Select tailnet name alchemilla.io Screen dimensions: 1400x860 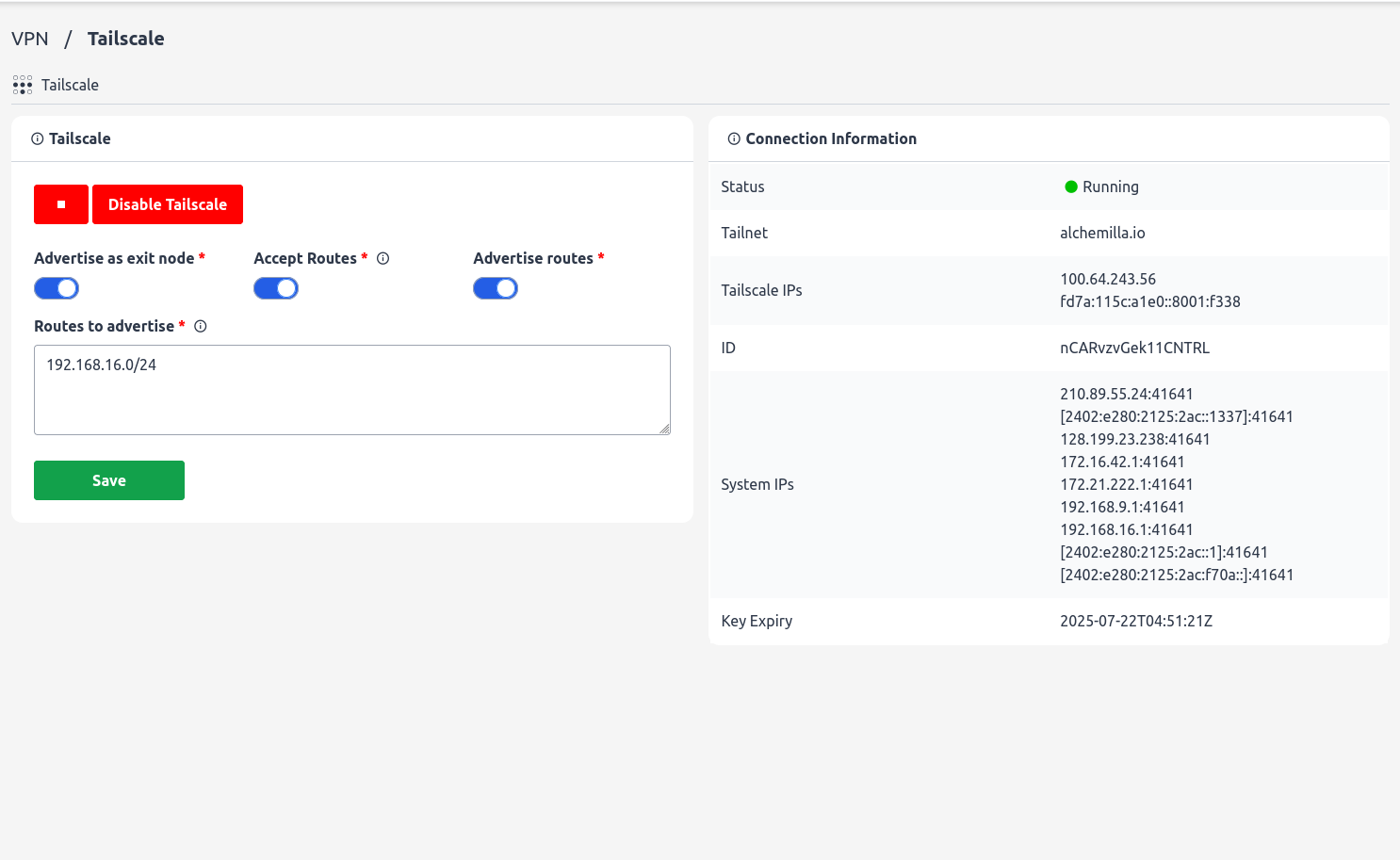tap(1102, 233)
